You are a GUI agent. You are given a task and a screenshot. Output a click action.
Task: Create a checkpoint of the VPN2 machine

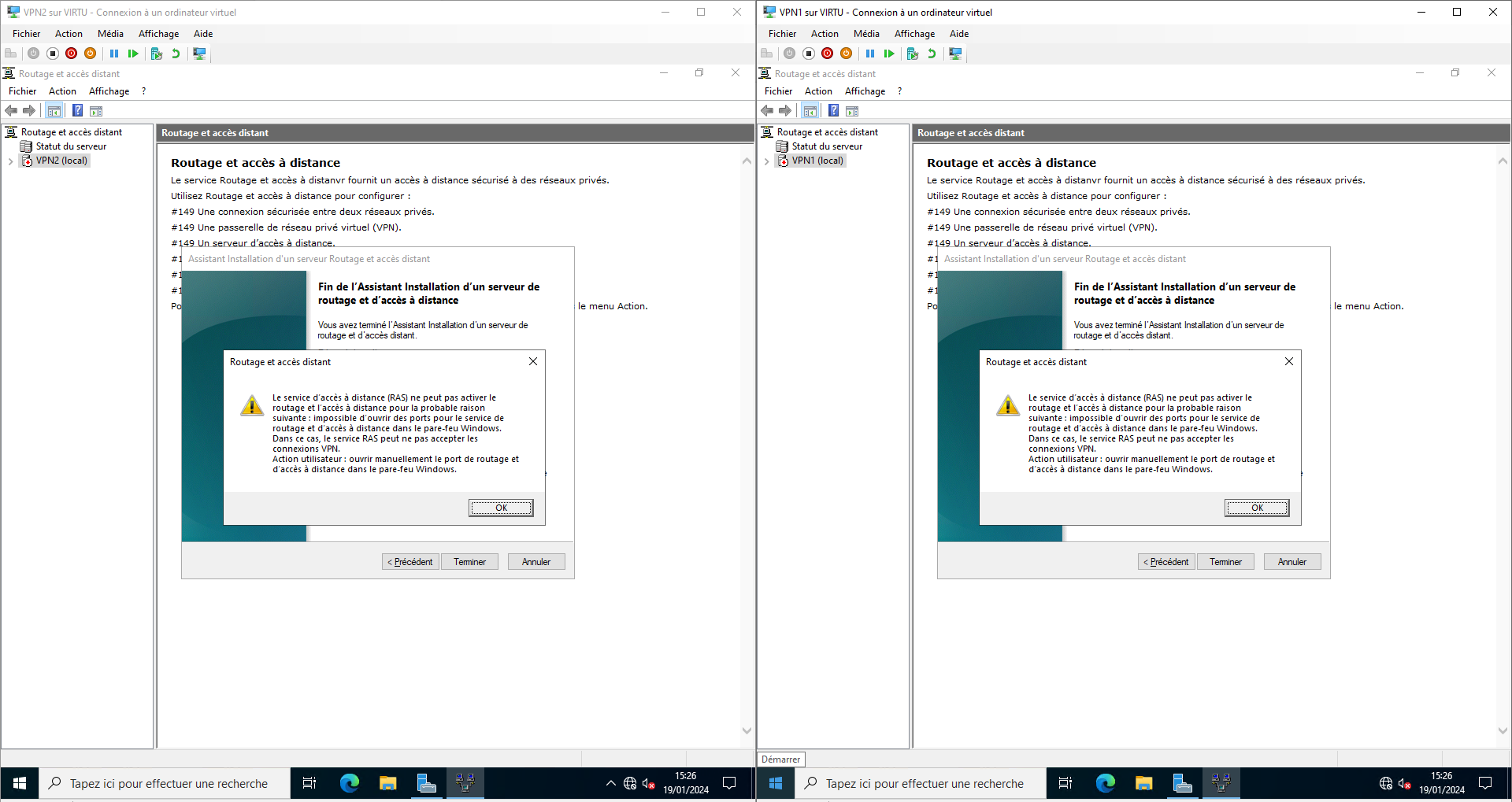[157, 54]
